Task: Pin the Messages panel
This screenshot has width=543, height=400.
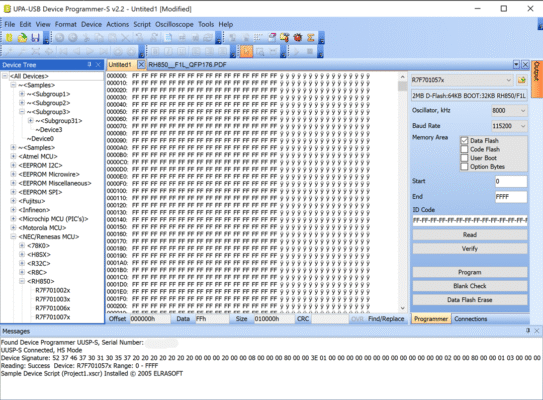Action: click(528, 330)
